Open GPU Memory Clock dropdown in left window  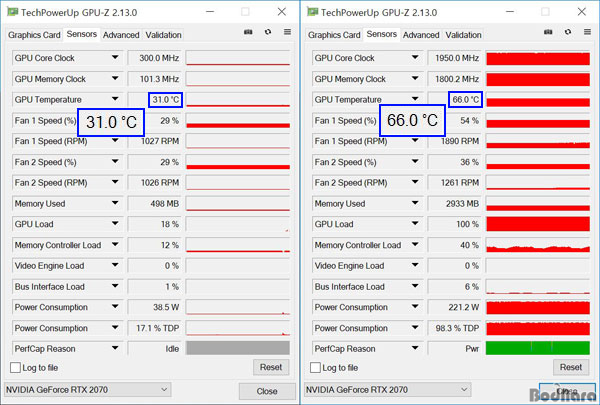click(115, 79)
